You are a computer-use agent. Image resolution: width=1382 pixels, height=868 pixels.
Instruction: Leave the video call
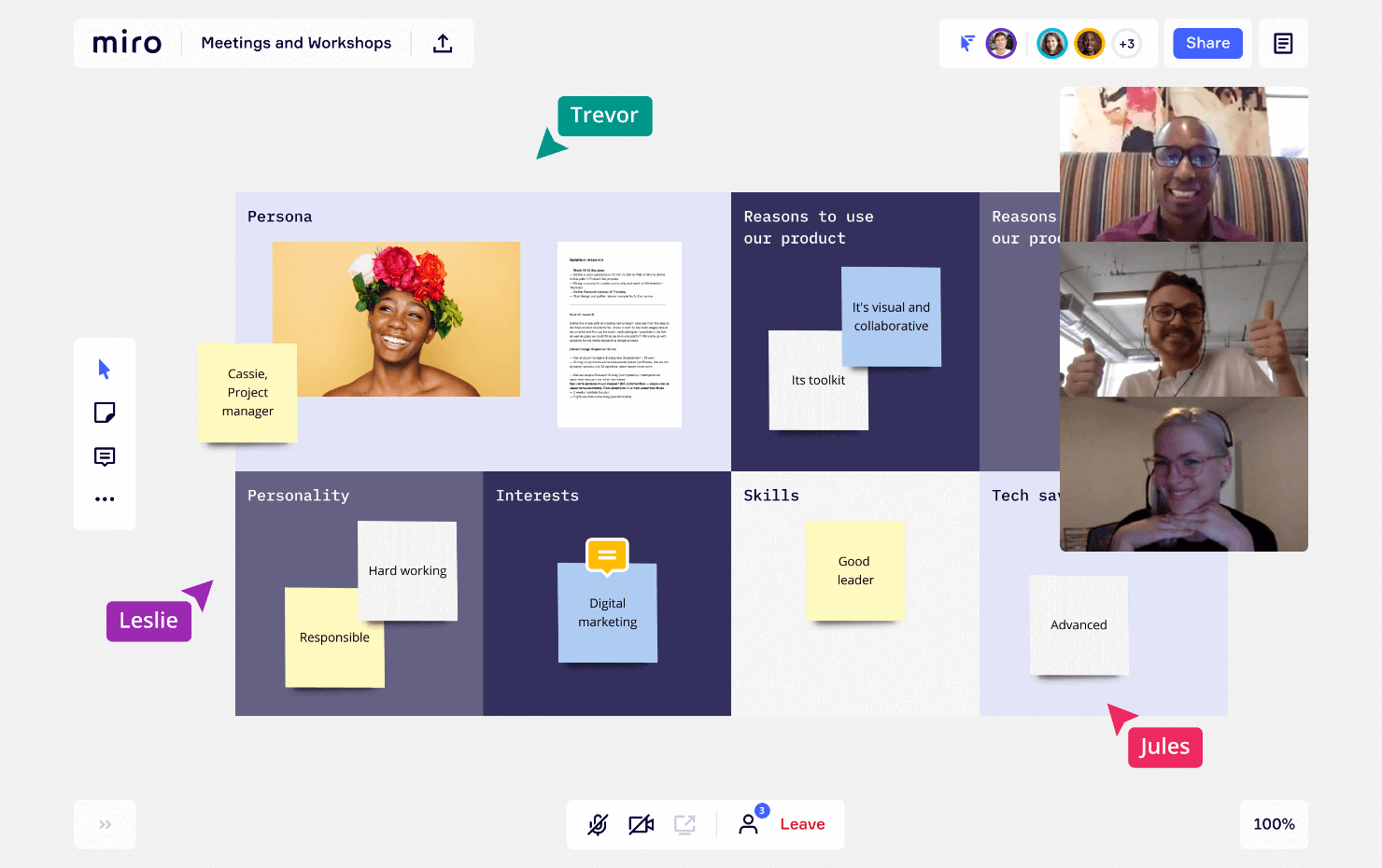pos(802,824)
